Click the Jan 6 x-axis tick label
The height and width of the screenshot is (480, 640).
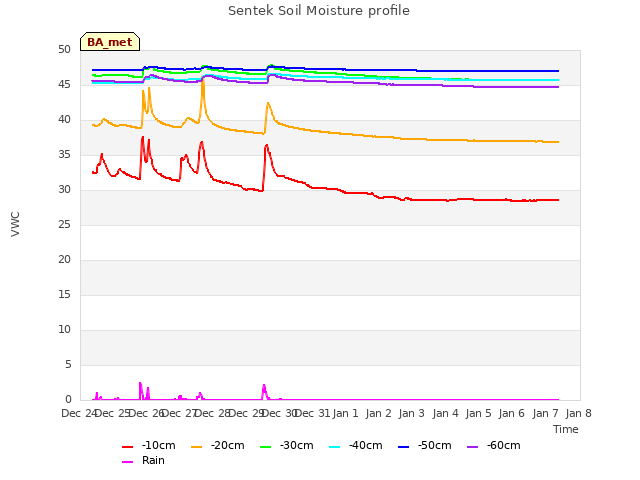click(x=512, y=413)
